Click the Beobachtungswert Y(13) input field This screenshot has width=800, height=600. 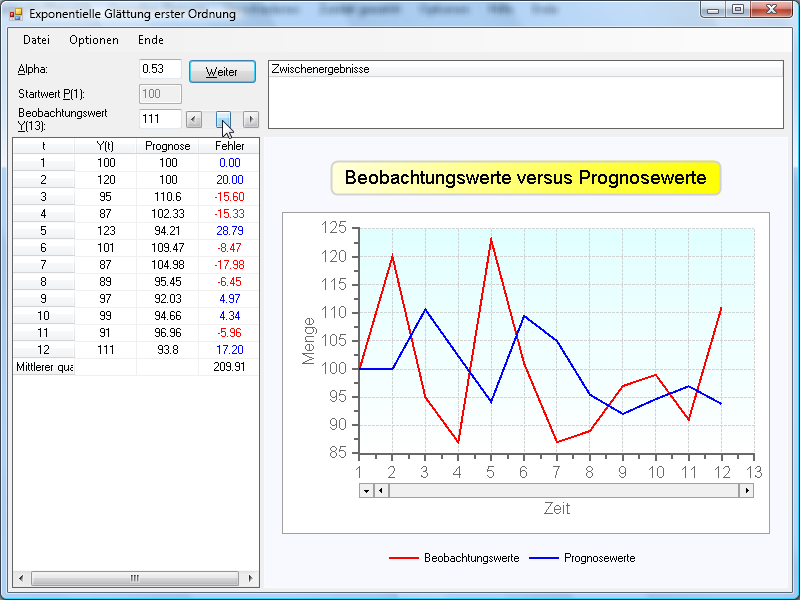point(160,119)
